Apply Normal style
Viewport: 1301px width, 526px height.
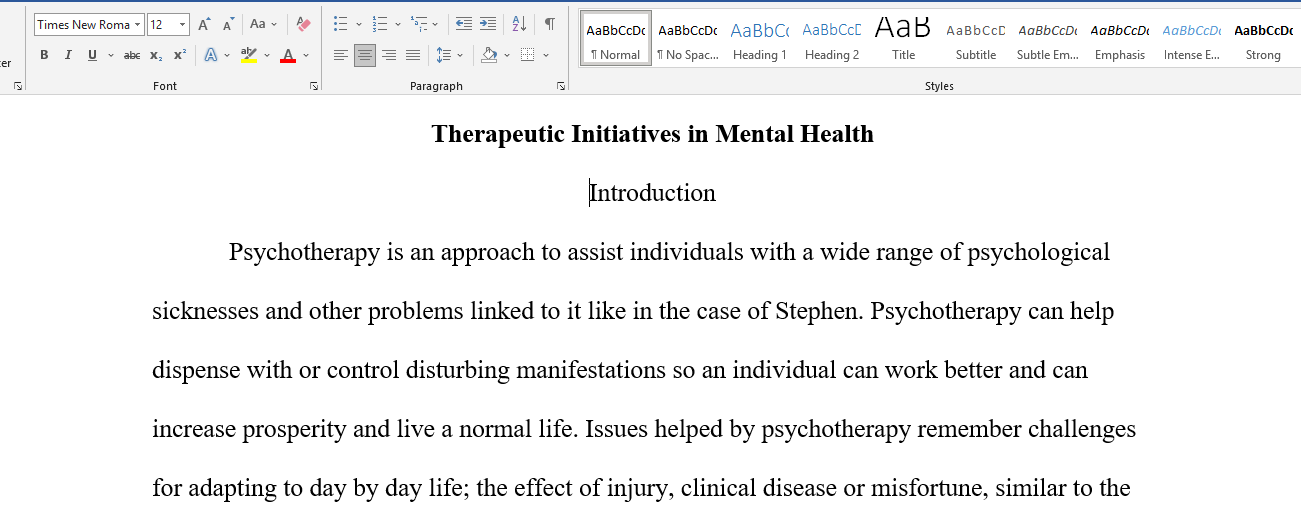tap(616, 38)
